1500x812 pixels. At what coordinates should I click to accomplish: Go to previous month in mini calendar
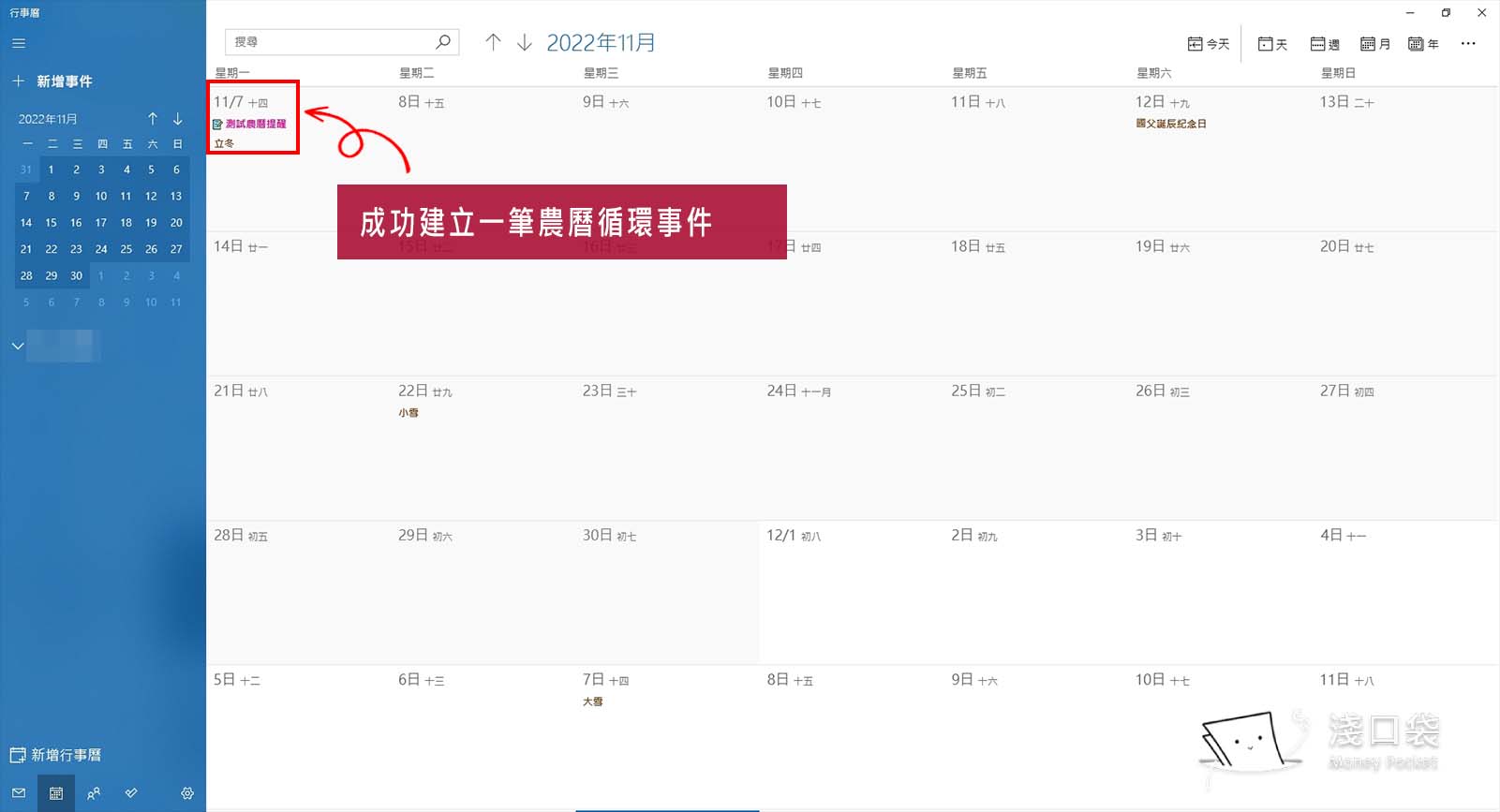pyautogui.click(x=153, y=119)
